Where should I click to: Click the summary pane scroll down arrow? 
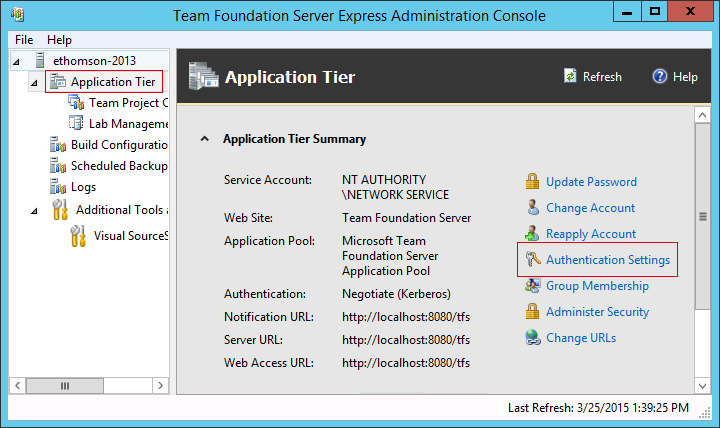pos(702,386)
